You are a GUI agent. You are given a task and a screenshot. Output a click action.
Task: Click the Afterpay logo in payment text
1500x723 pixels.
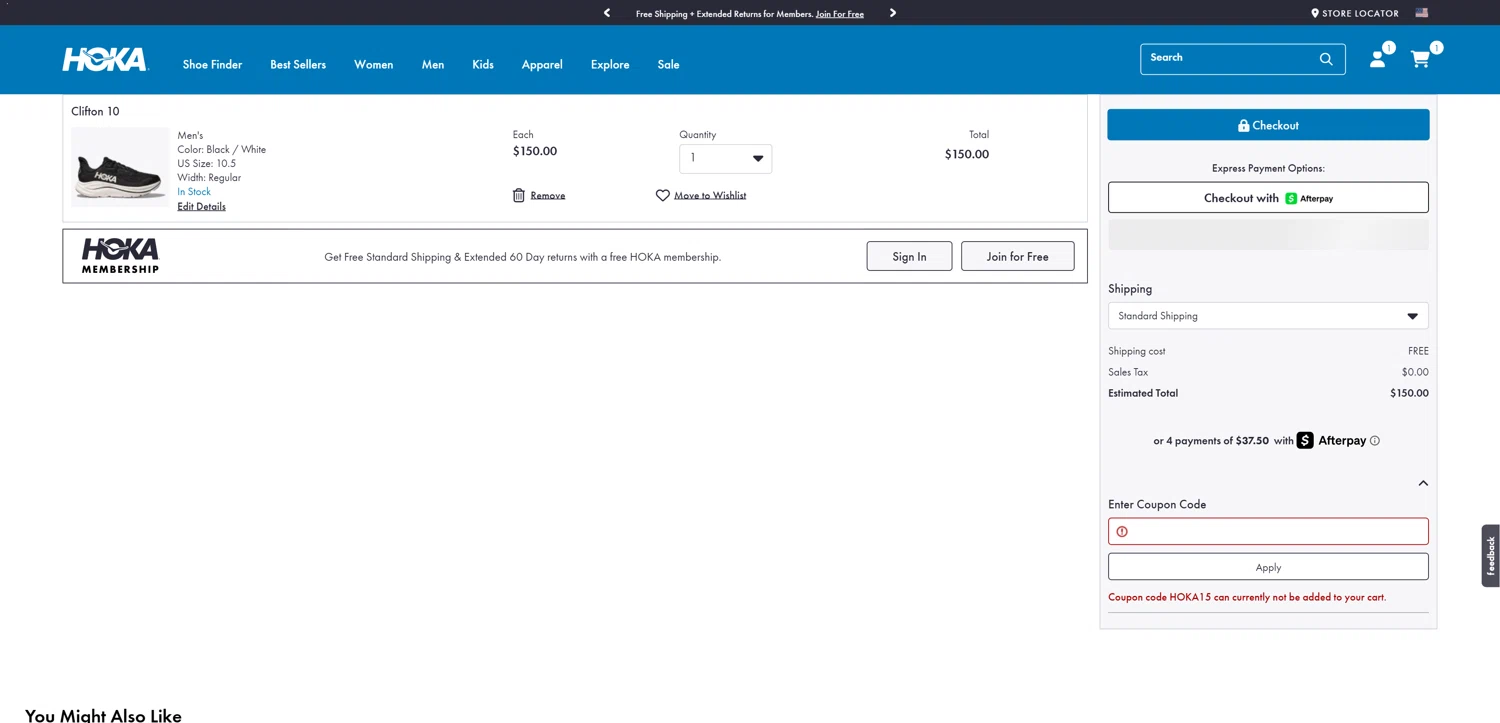click(1331, 440)
